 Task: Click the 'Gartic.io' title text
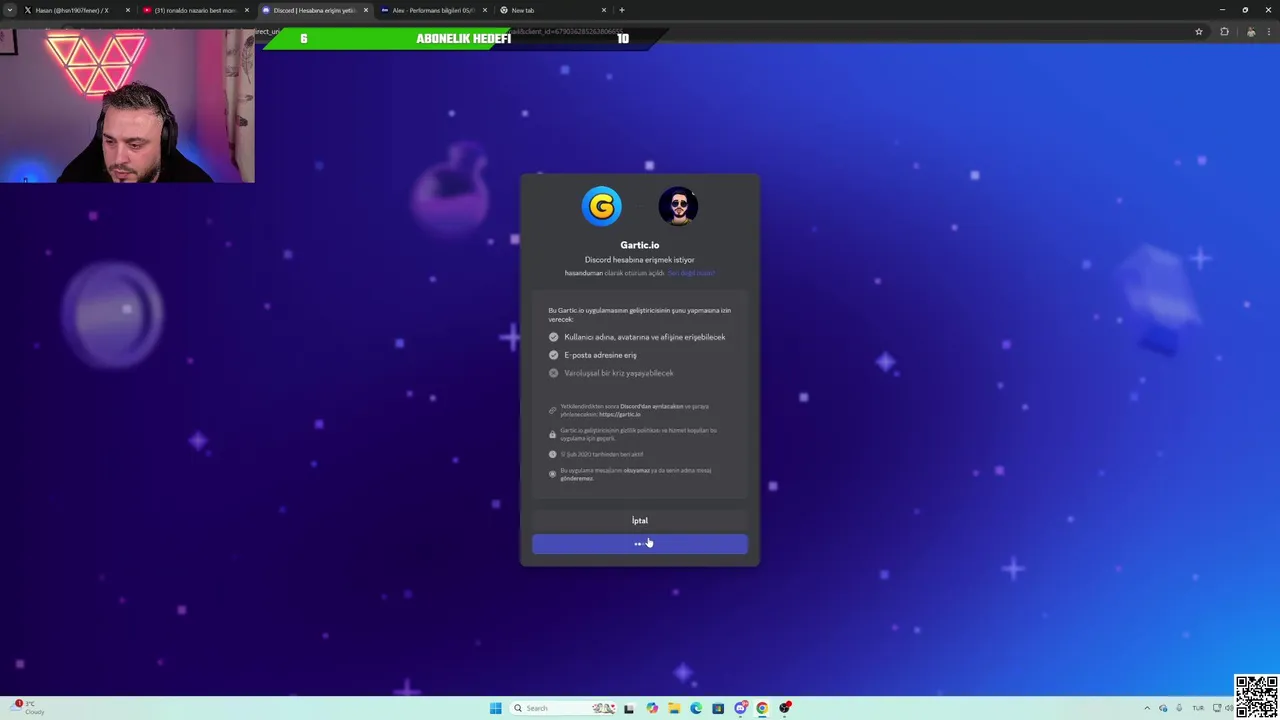(640, 245)
